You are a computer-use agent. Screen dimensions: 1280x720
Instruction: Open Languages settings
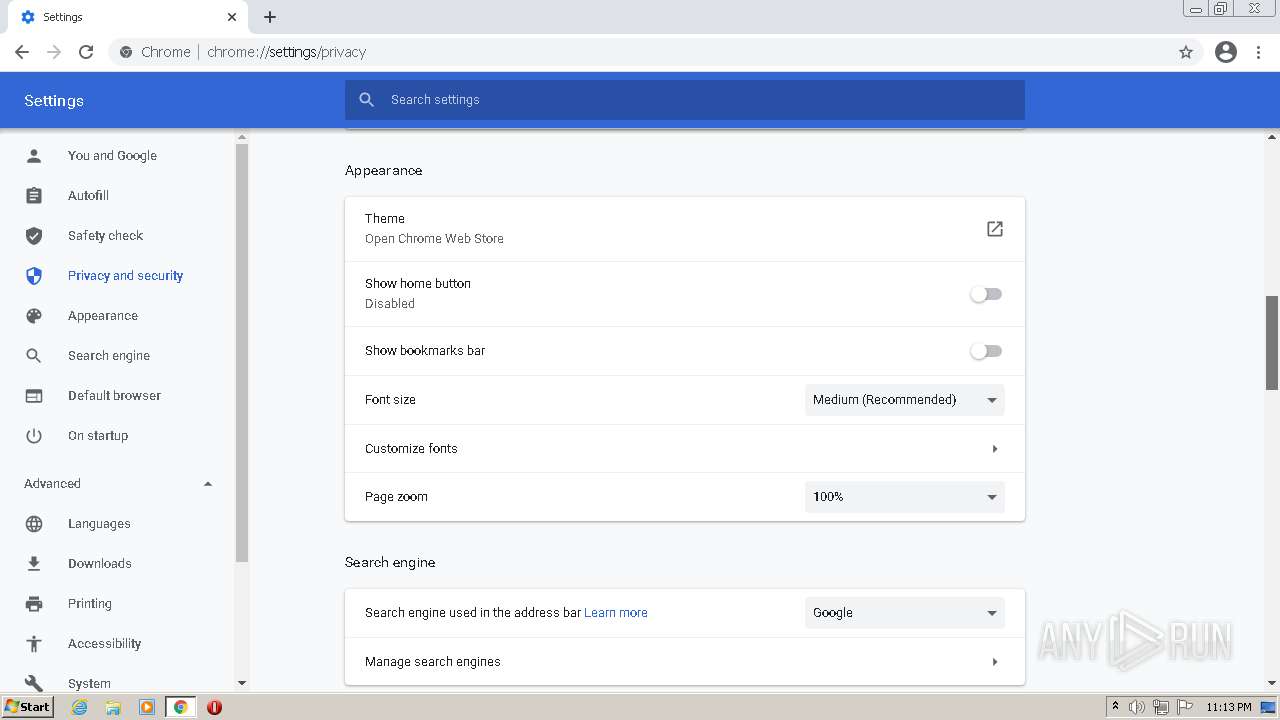point(99,524)
